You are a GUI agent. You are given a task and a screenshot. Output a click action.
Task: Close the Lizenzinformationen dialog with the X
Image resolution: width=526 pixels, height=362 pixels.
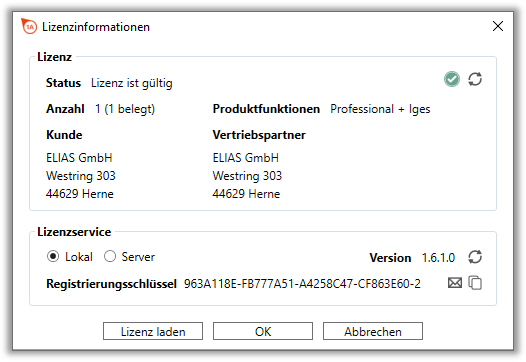click(498, 26)
